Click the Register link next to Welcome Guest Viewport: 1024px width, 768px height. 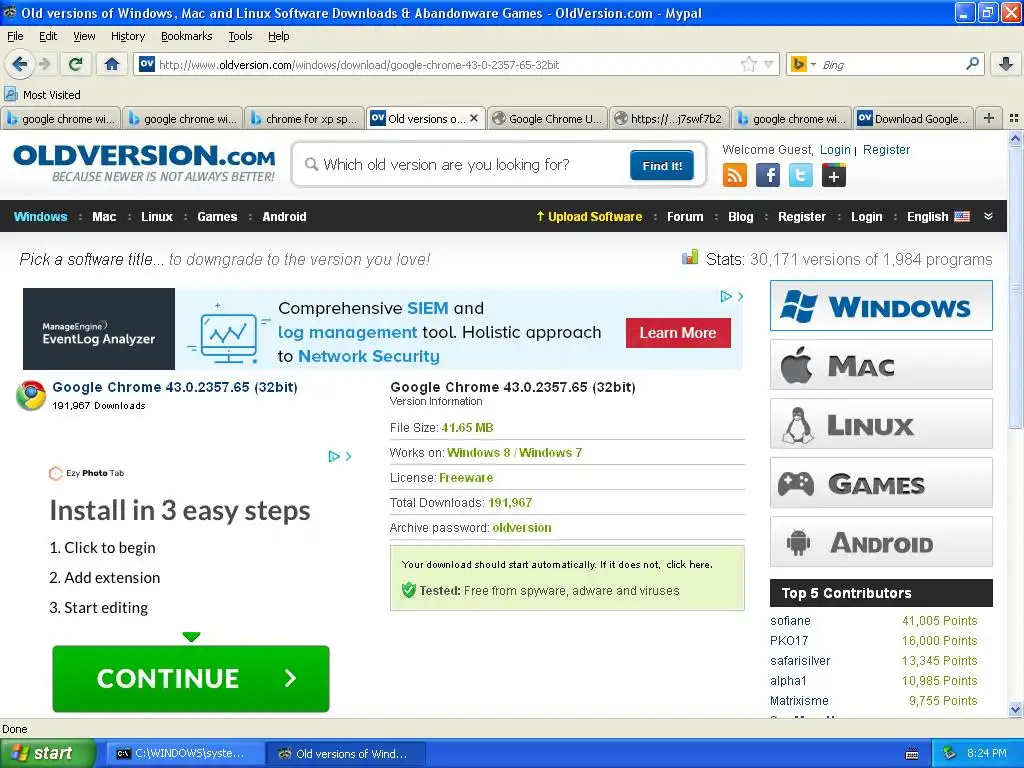tap(886, 150)
